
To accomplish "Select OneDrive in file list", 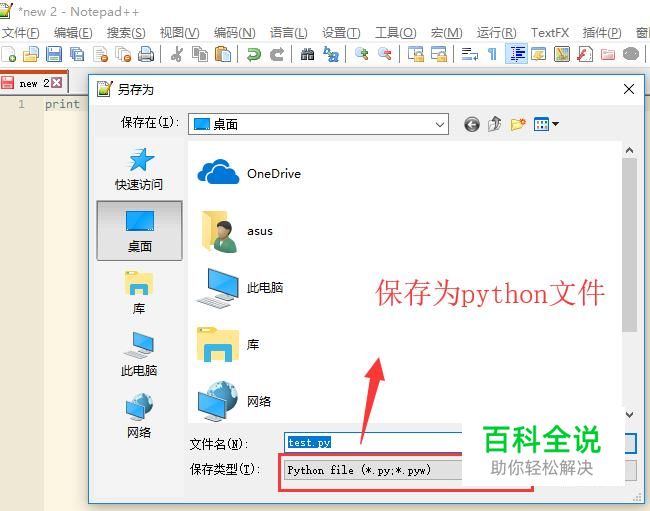I will pos(249,173).
